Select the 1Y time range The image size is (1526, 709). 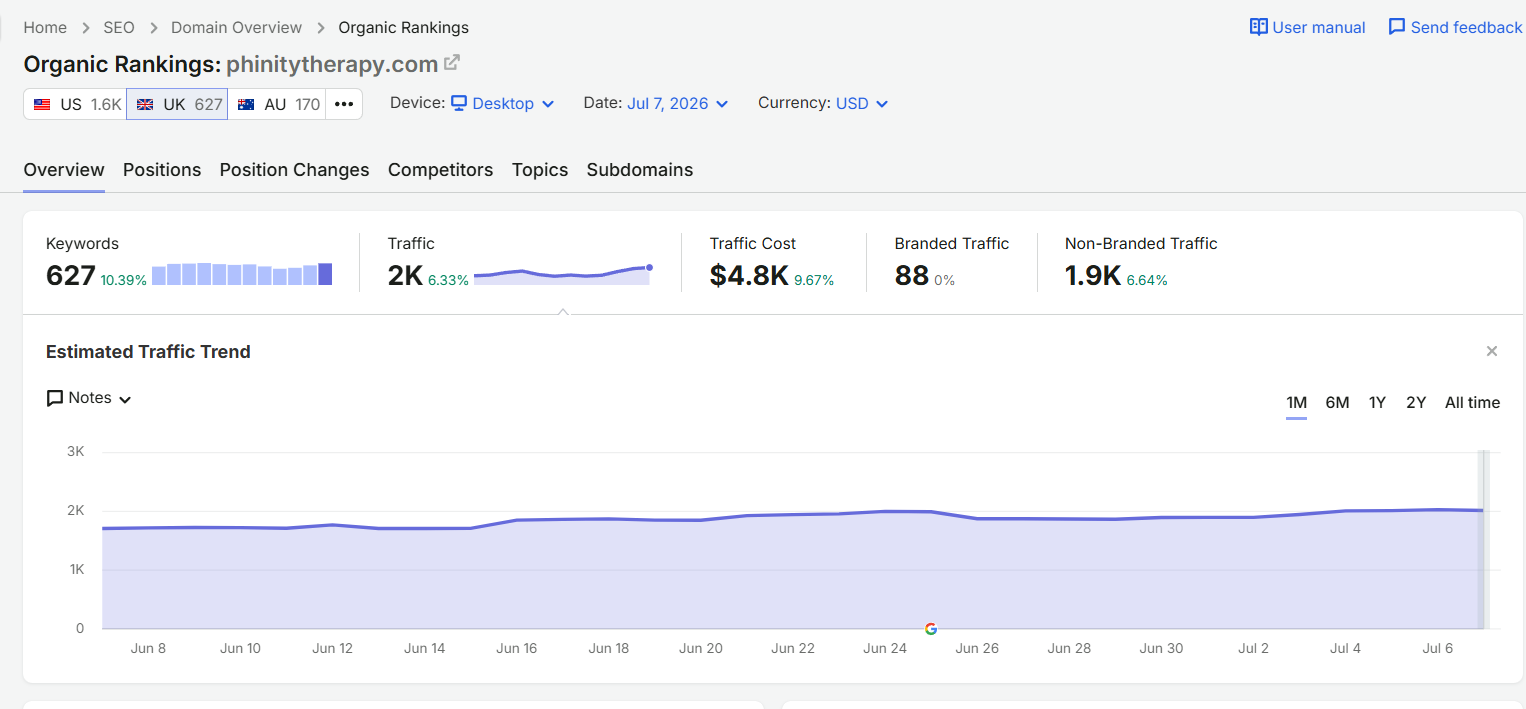[x=1377, y=403]
